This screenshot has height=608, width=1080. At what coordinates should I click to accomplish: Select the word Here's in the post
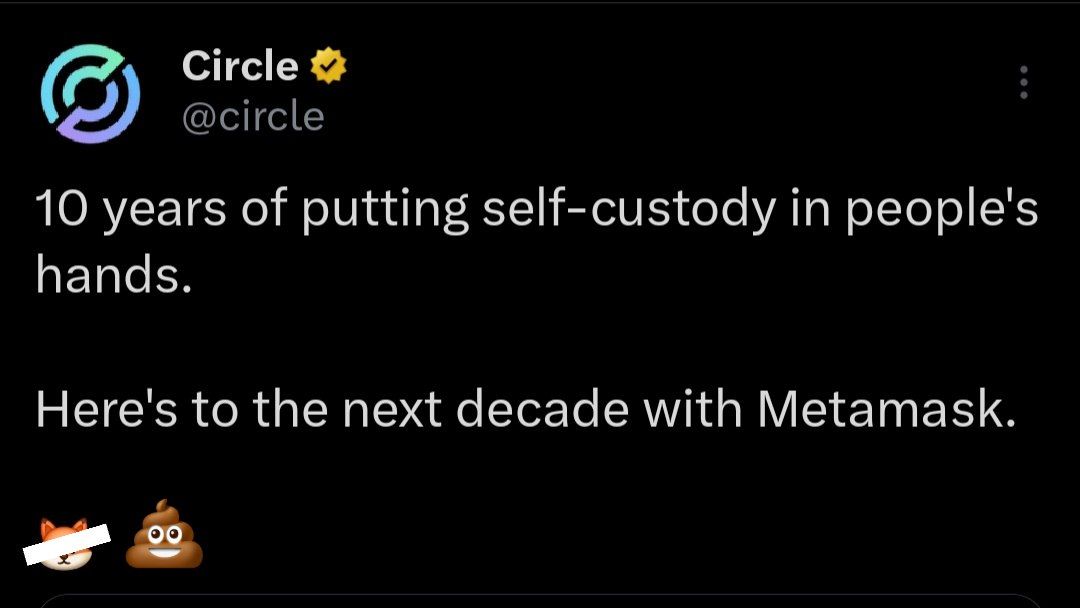[106, 409]
